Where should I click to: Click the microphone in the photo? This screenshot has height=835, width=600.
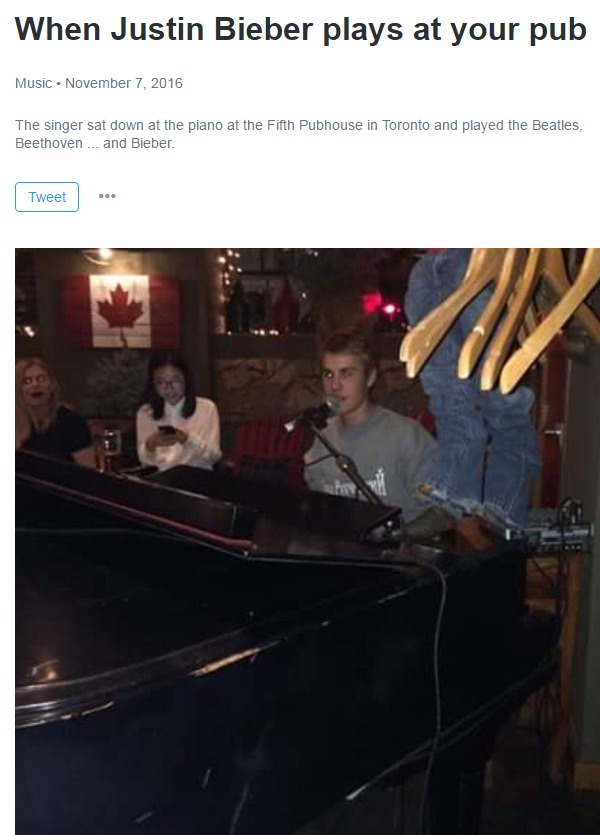(x=313, y=414)
